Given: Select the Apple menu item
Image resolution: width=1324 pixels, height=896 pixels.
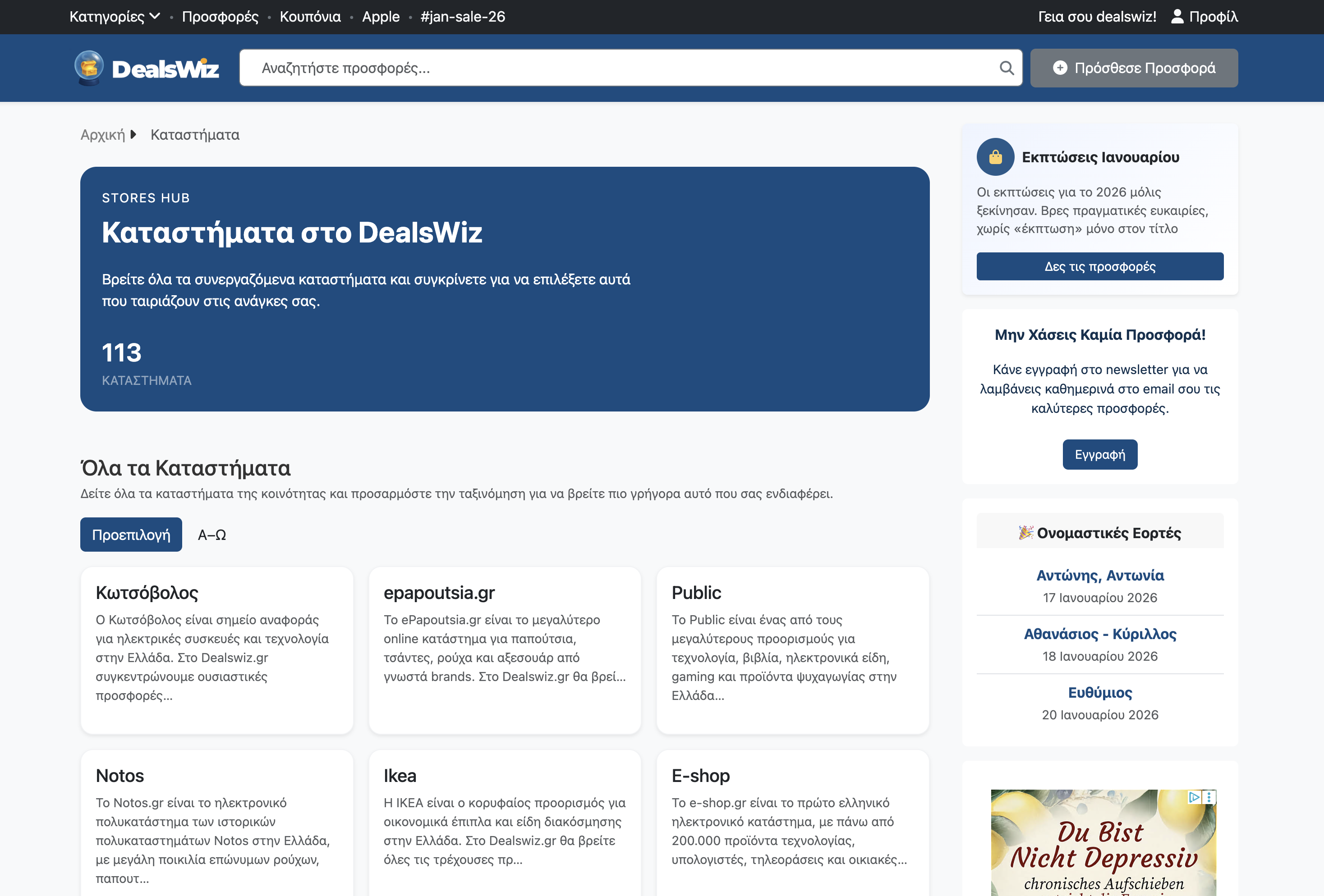Looking at the screenshot, I should pyautogui.click(x=381, y=17).
